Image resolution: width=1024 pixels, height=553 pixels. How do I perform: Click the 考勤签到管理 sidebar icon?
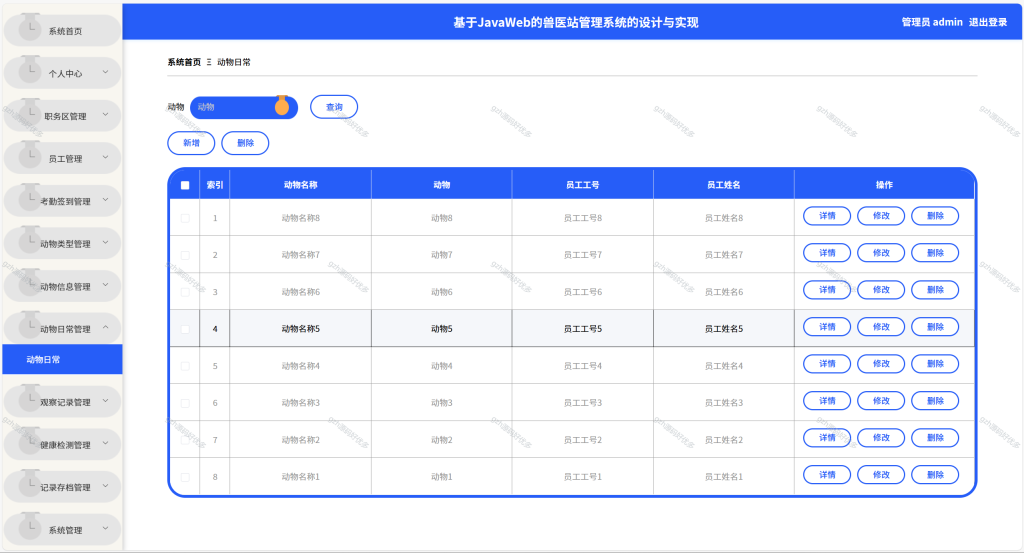[x=29, y=197]
